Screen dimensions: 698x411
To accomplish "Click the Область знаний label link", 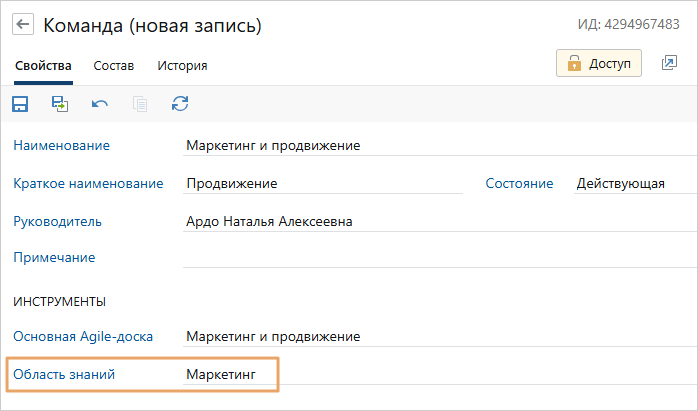I will (x=64, y=374).
